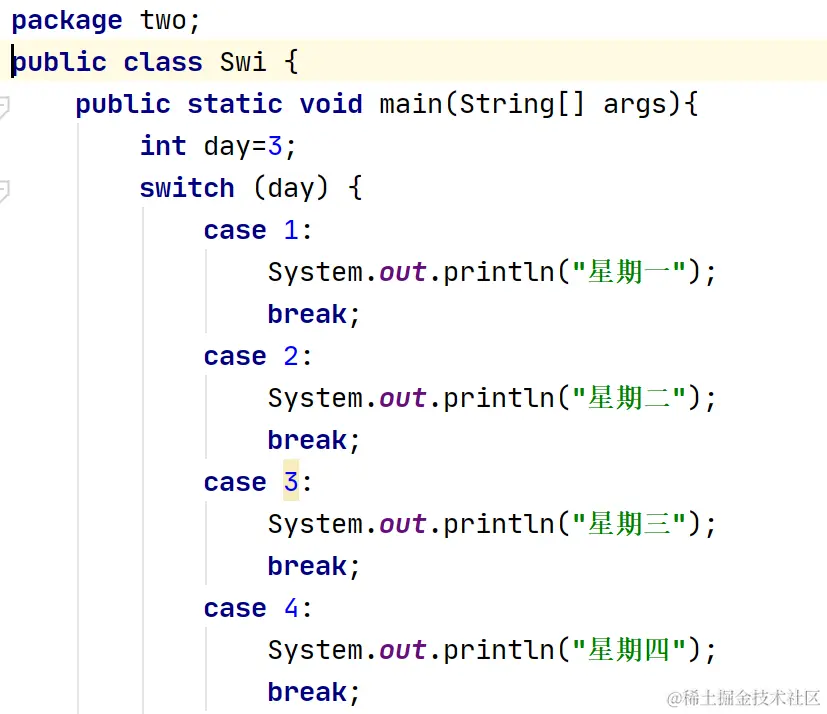Click the "case 4:" label
Image resolution: width=827 pixels, height=714 pixels.
pyautogui.click(x=258, y=608)
